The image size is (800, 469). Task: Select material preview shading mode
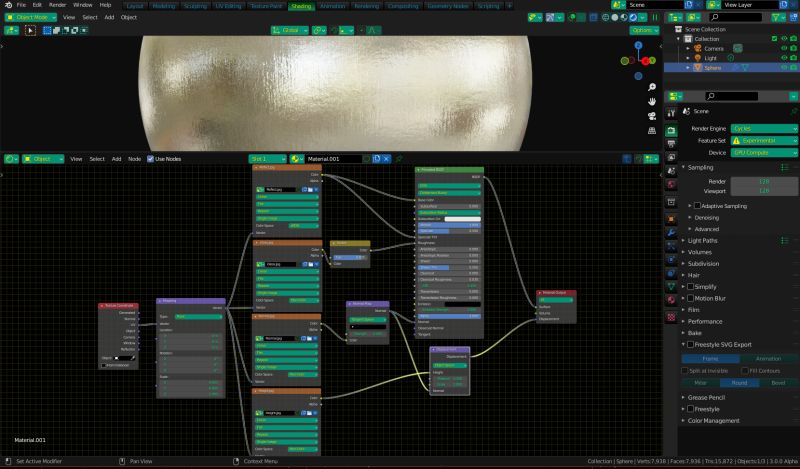pos(624,17)
